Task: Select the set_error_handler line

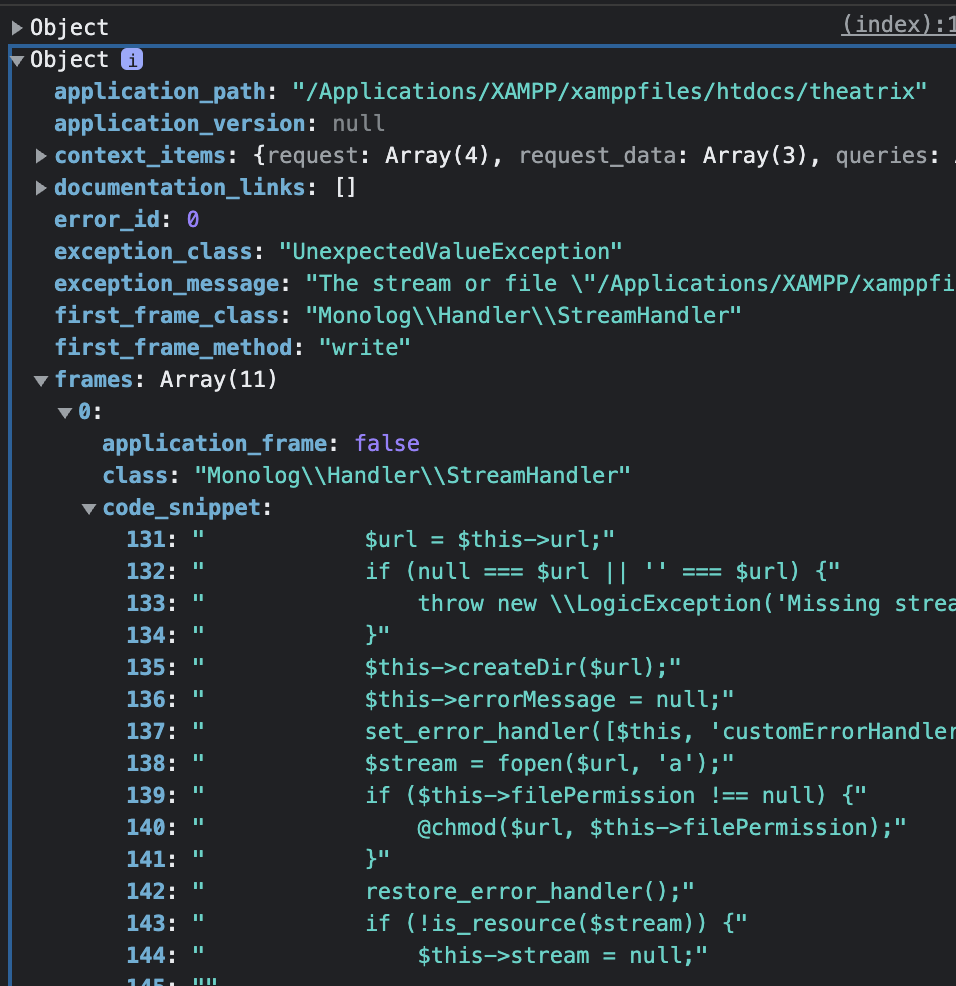Action: [660, 732]
